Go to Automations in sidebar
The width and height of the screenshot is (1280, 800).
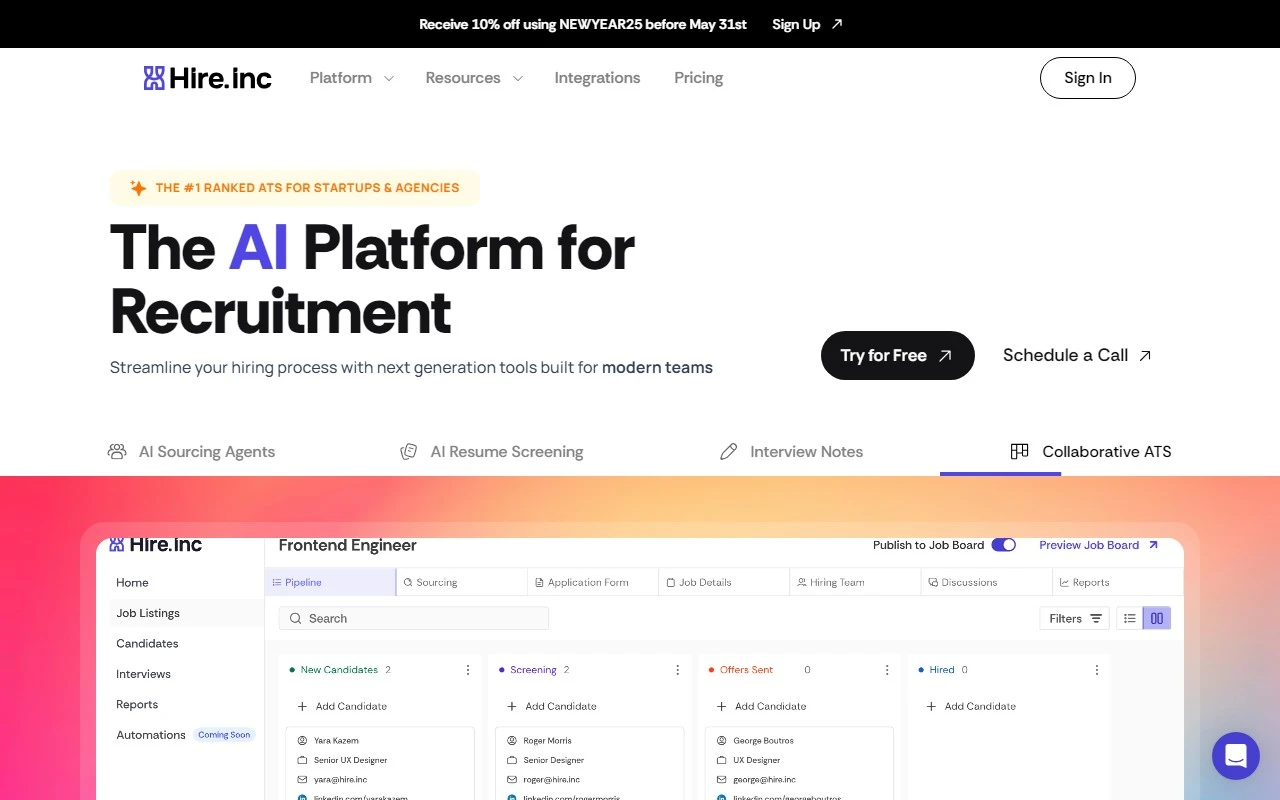[x=151, y=735]
